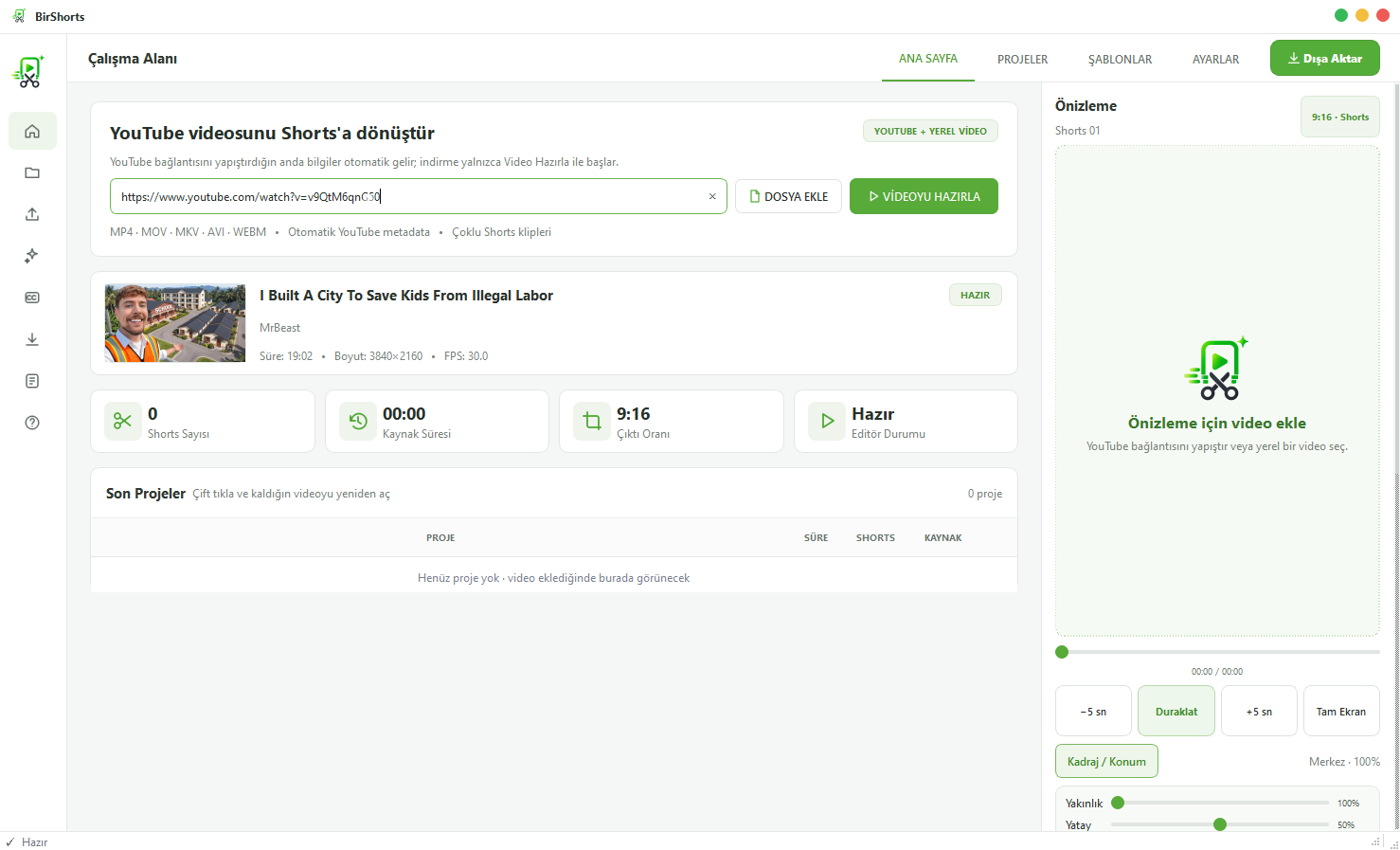Switch to the ŞABLONLAR tab
The image size is (1400, 850).
pos(1120,59)
